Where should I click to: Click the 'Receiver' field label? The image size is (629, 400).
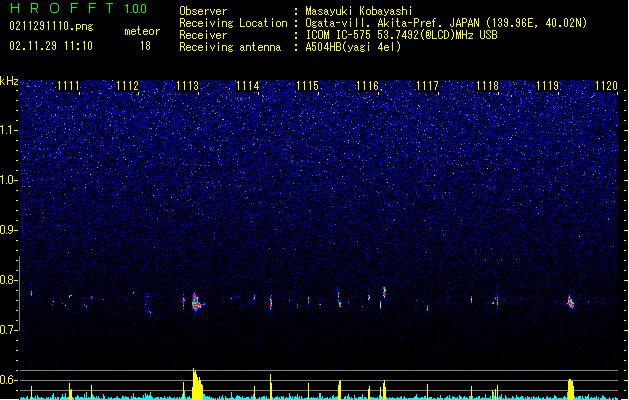203,35
